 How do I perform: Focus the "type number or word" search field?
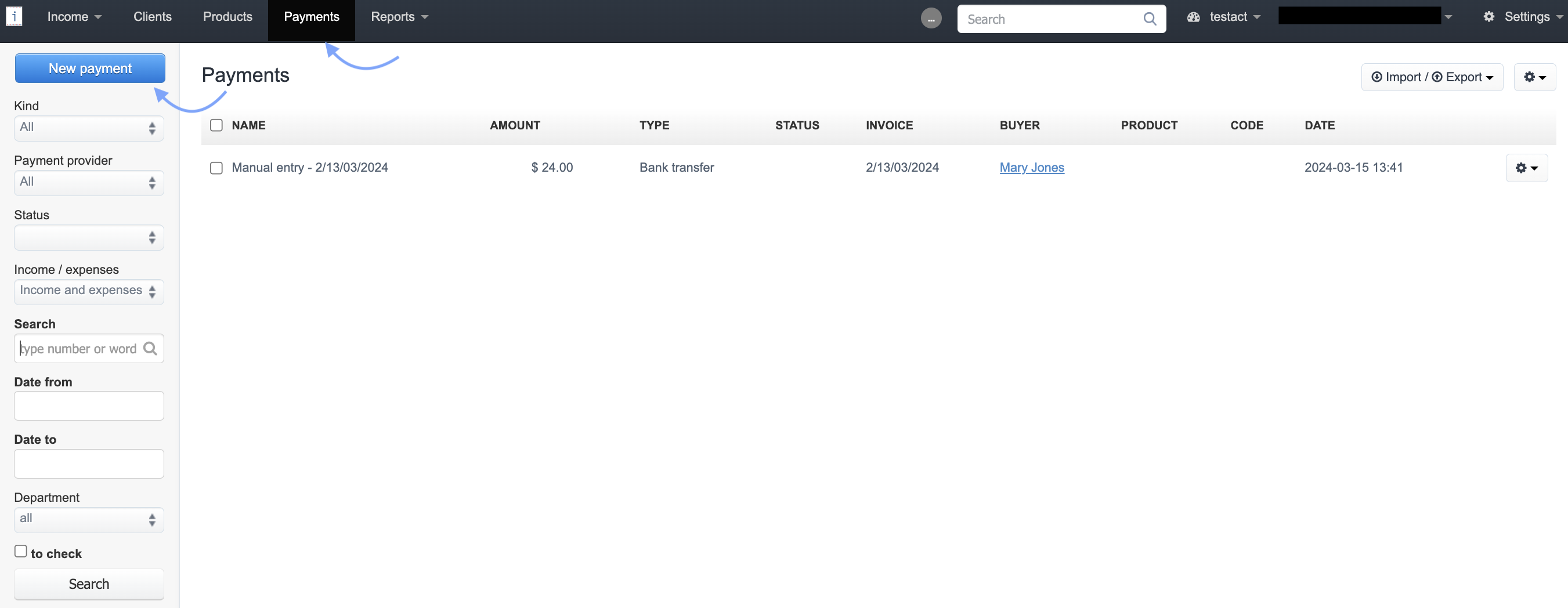(89, 349)
